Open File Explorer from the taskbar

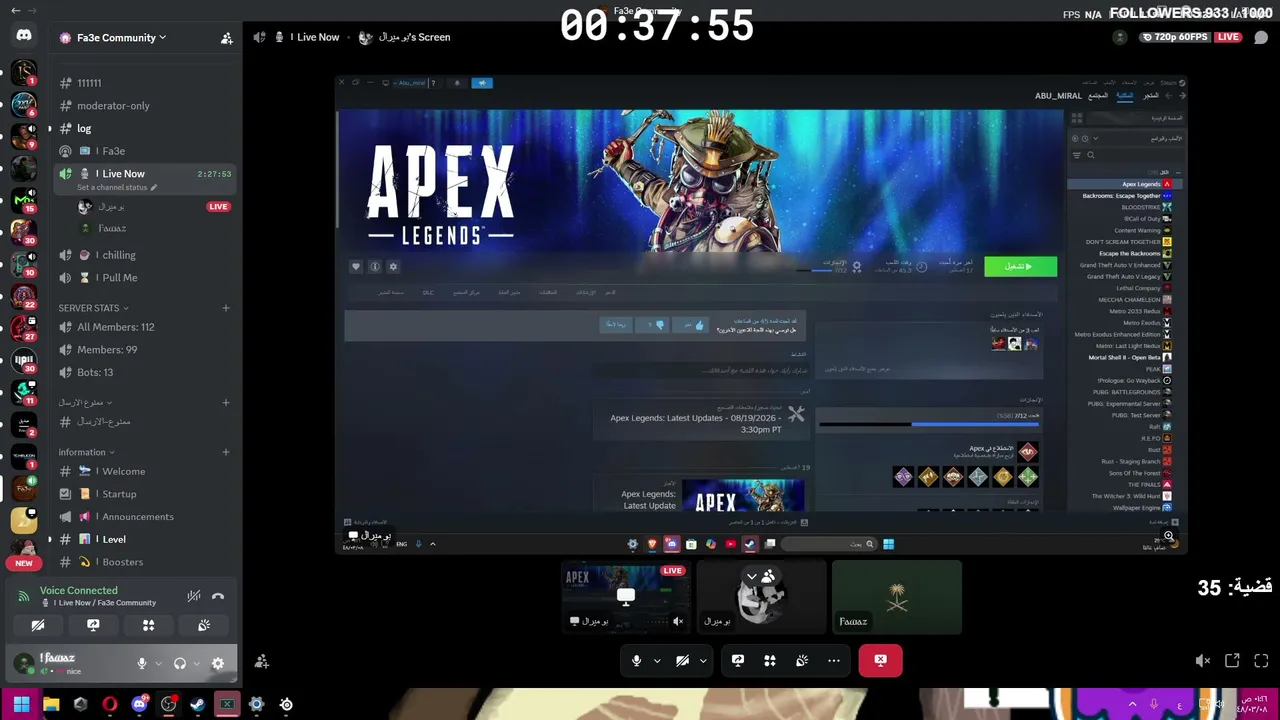(51, 704)
